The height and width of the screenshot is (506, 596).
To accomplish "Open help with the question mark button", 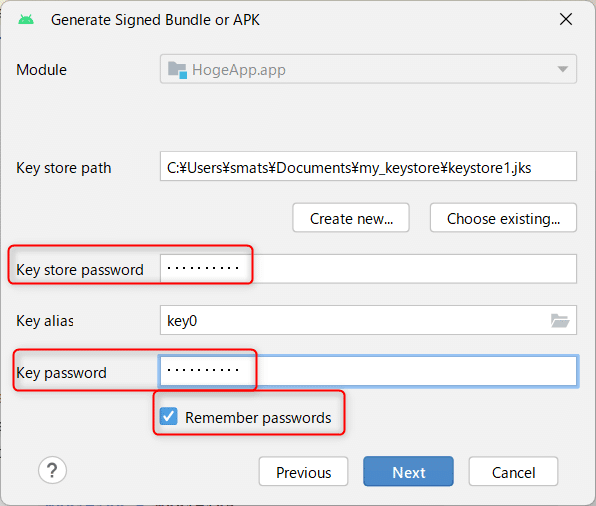I will click(52, 470).
